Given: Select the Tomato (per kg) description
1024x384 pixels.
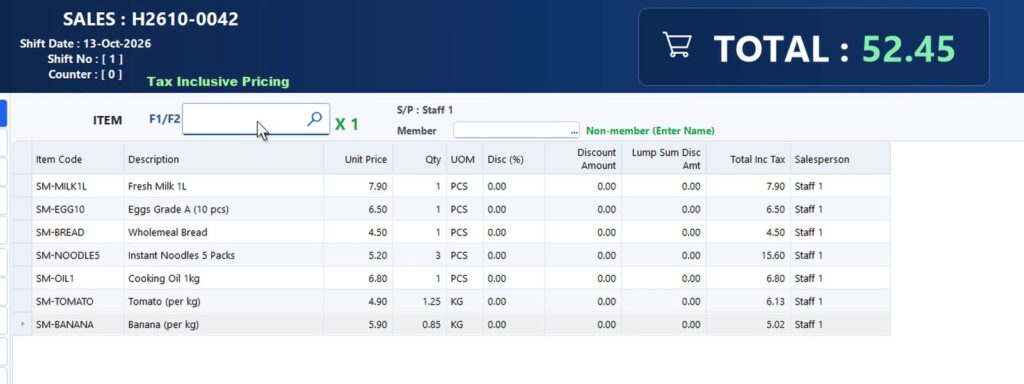Looking at the screenshot, I should pos(223,301).
